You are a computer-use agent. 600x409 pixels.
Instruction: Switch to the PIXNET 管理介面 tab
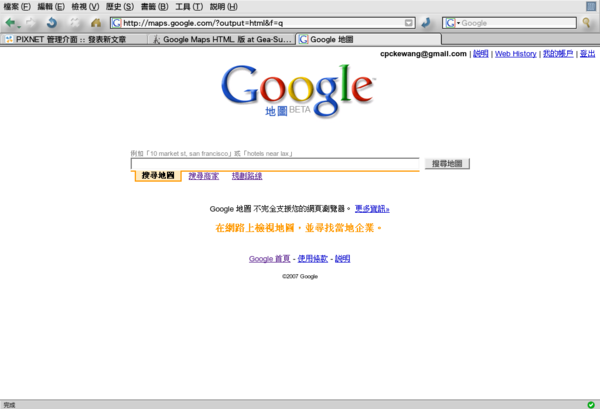pos(74,39)
